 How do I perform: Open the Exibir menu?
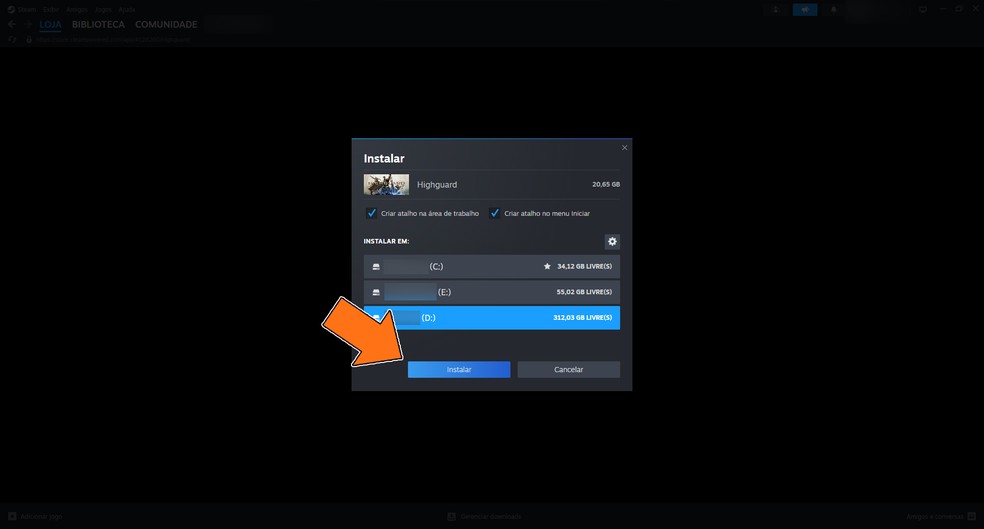[x=51, y=9]
